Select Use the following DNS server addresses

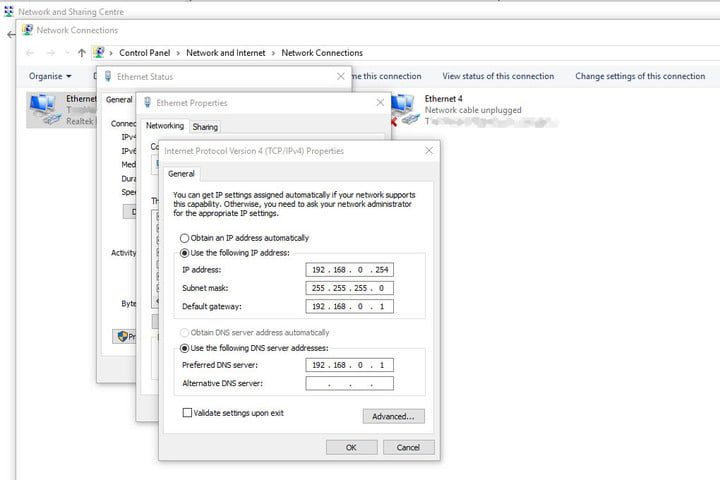pos(183,347)
